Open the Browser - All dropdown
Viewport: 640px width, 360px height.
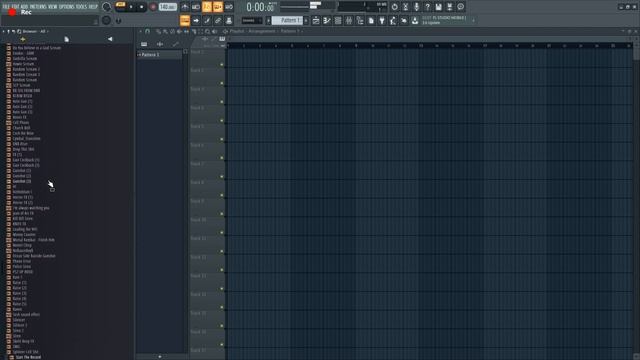pyautogui.click(x=35, y=31)
